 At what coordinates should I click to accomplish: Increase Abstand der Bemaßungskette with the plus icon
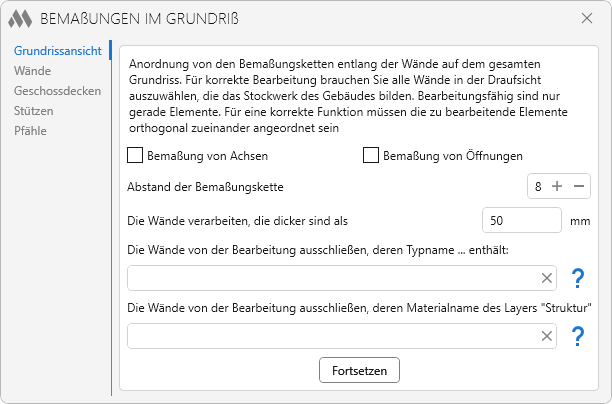click(557, 186)
